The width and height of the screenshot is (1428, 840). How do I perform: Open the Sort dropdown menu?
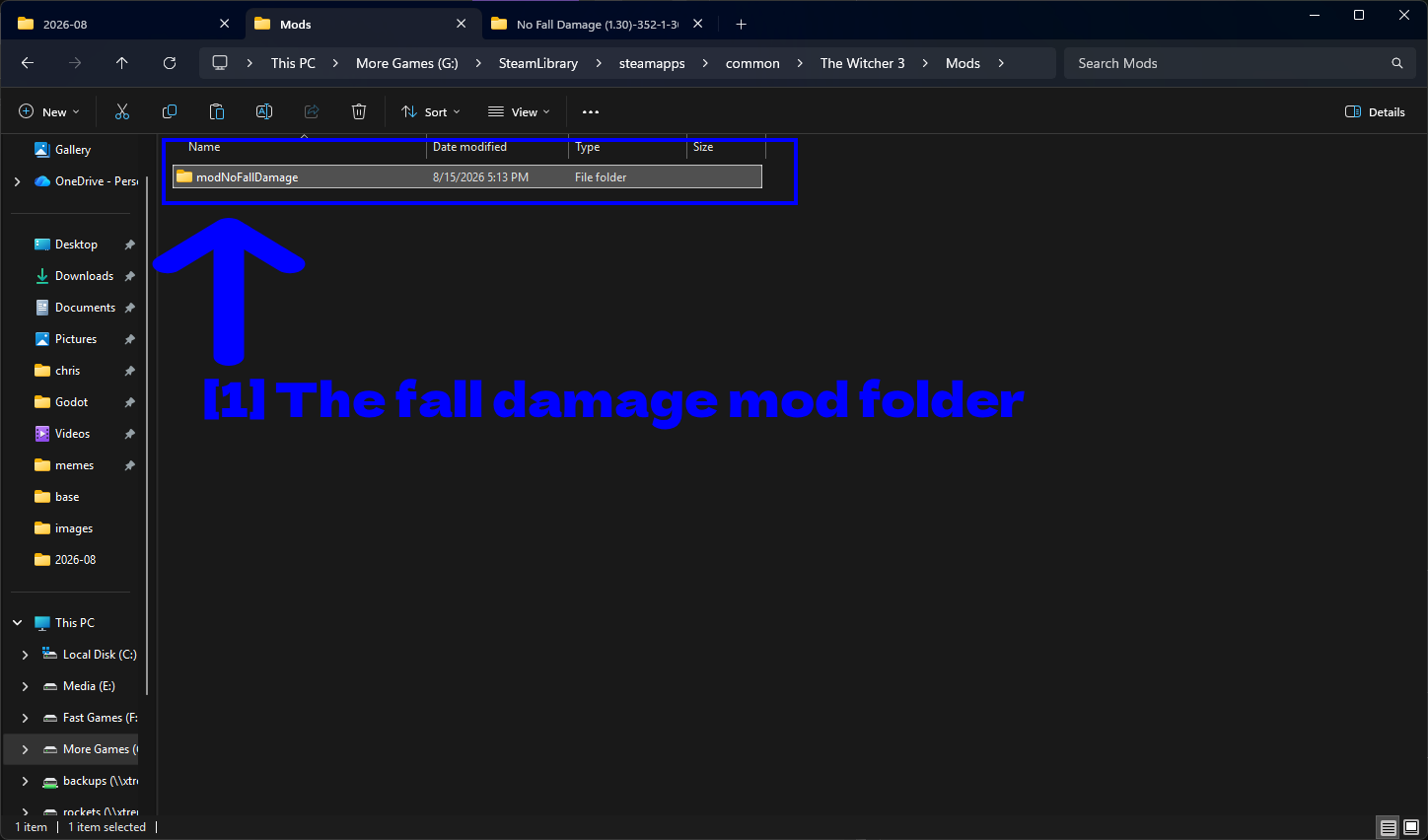[x=431, y=112]
